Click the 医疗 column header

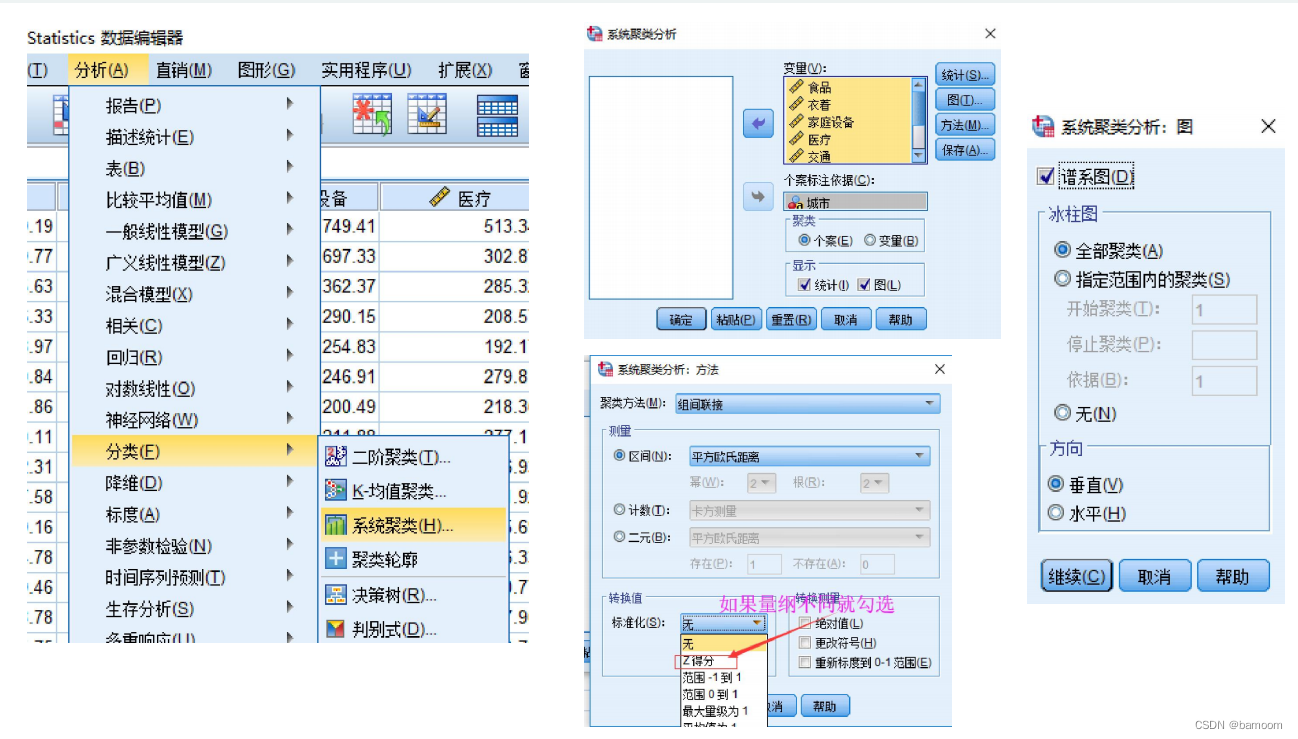(460, 198)
